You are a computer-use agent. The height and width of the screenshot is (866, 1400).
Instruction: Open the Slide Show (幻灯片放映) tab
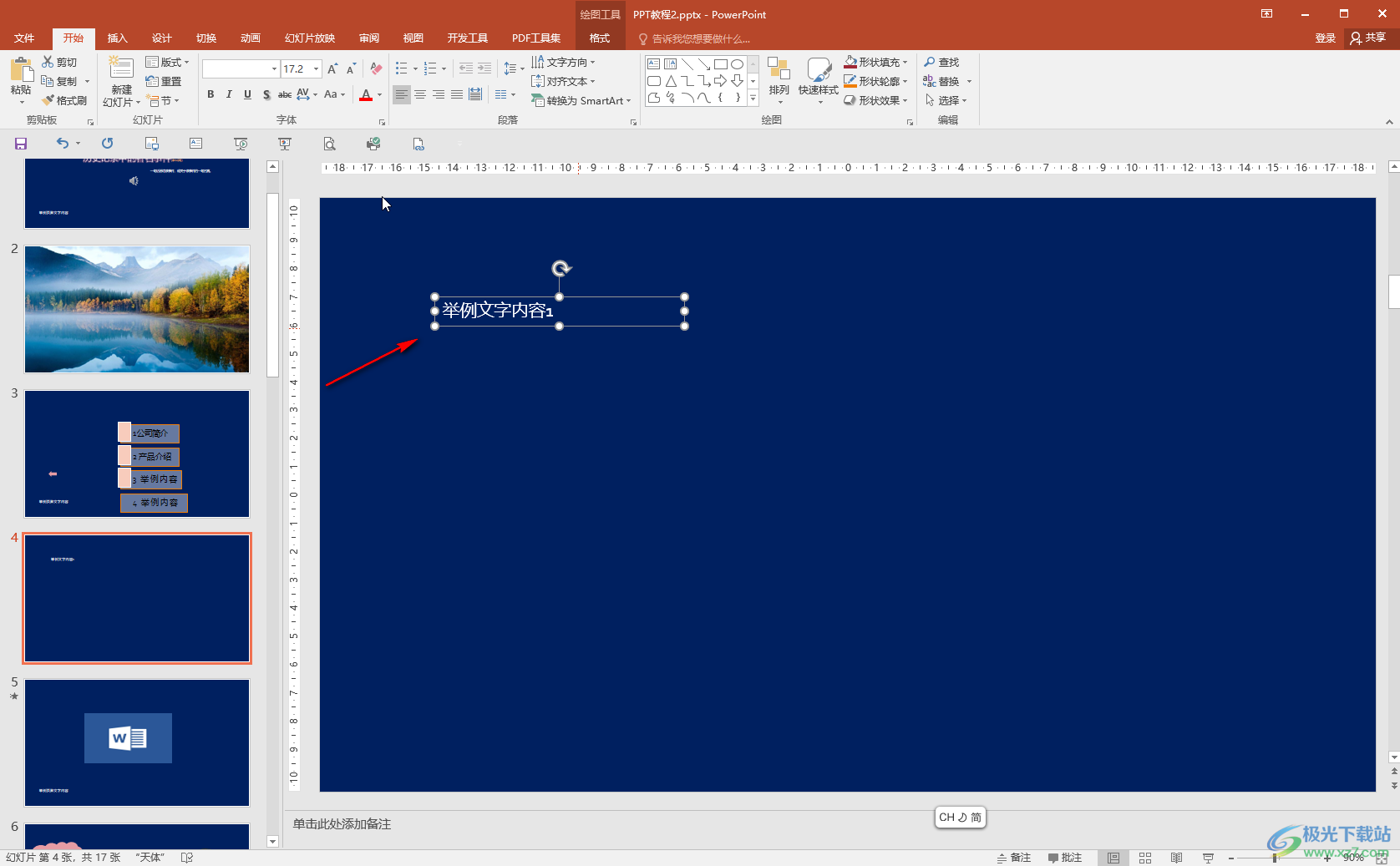(x=310, y=38)
